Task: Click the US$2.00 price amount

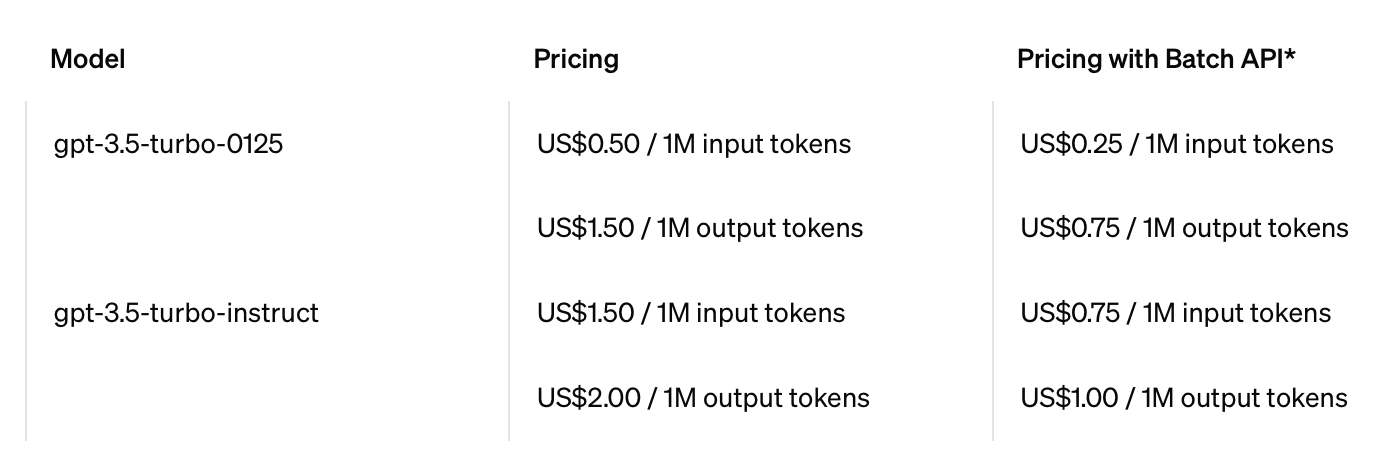Action: click(x=589, y=398)
